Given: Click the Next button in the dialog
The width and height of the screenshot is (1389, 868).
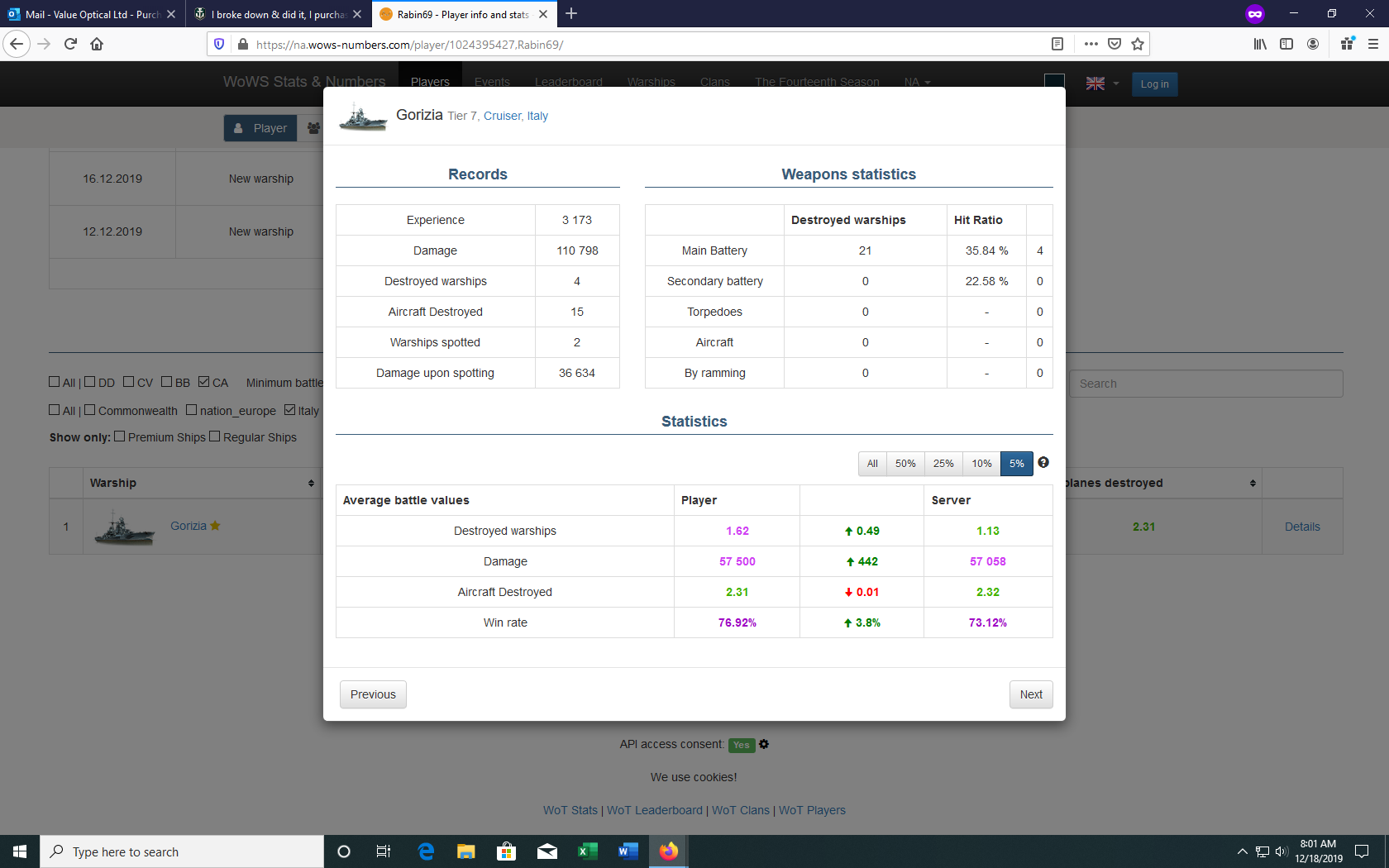Looking at the screenshot, I should (x=1031, y=694).
